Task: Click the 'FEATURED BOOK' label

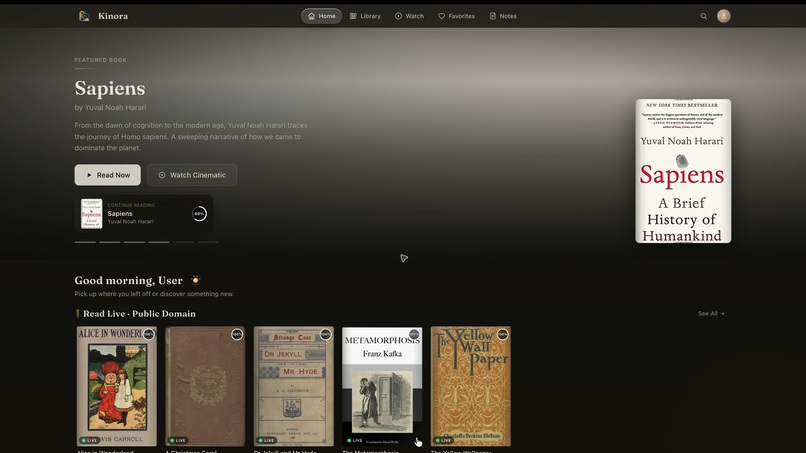Action: pos(100,60)
